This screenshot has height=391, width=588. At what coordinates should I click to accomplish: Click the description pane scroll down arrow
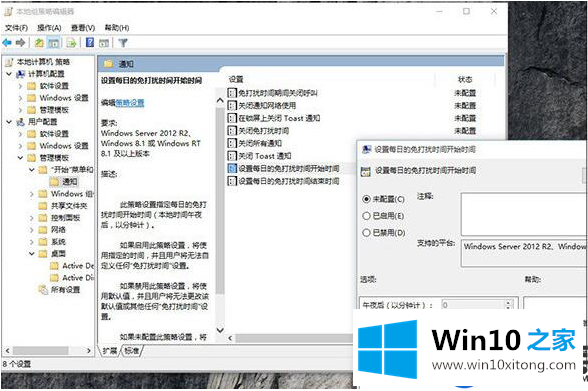point(220,330)
